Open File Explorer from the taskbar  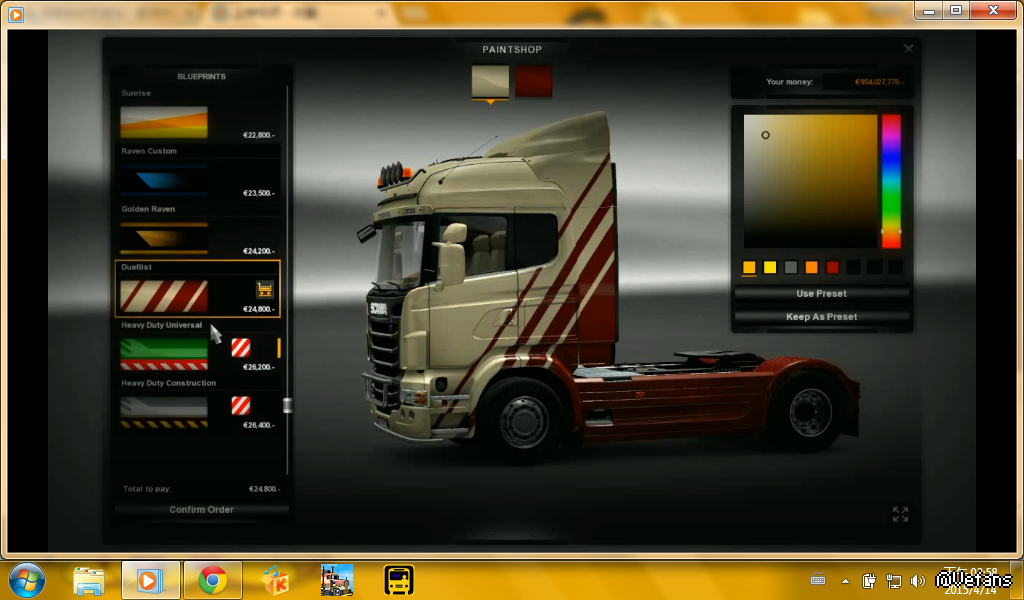[89, 581]
